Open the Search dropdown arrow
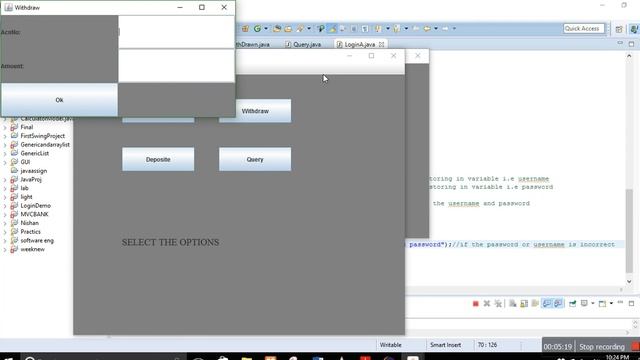Screen dimensions: 640x360 pyautogui.click(x=309, y=29)
